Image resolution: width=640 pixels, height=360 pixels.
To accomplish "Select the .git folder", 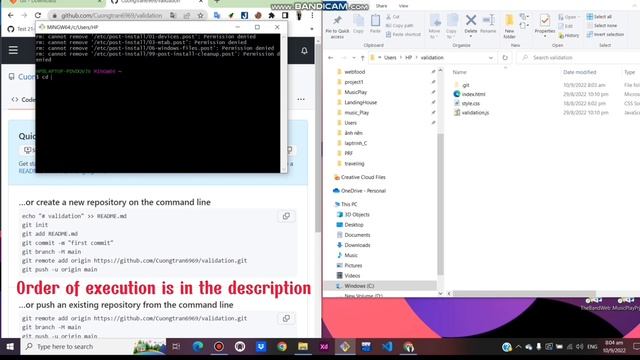I will 465,85.
